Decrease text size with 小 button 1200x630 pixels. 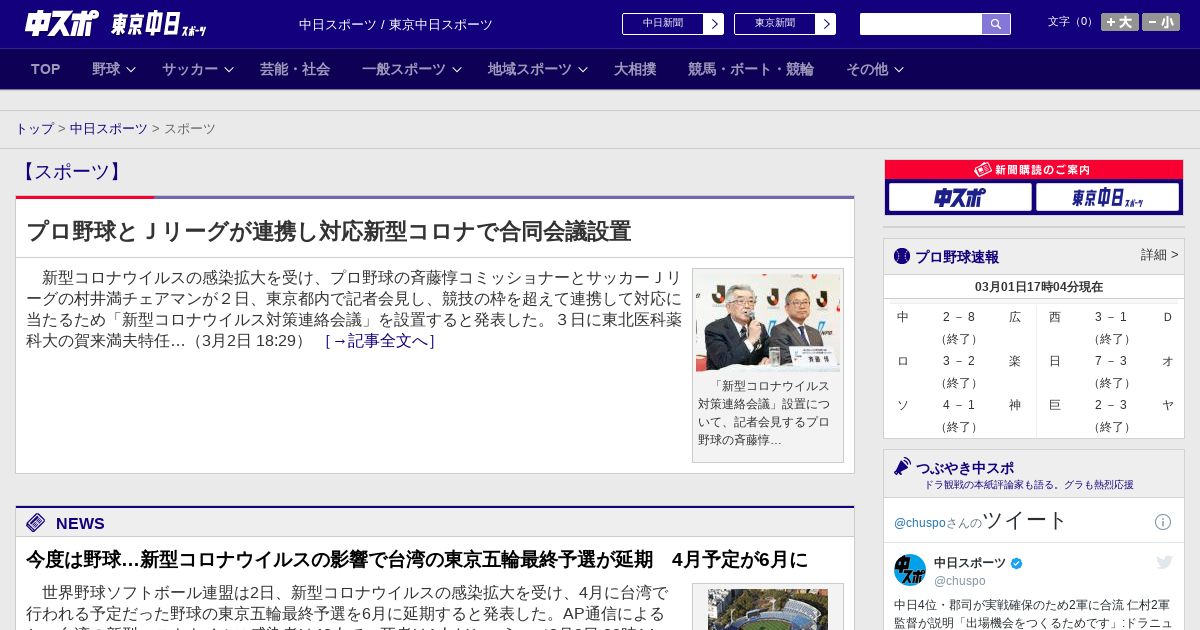pos(1161,22)
